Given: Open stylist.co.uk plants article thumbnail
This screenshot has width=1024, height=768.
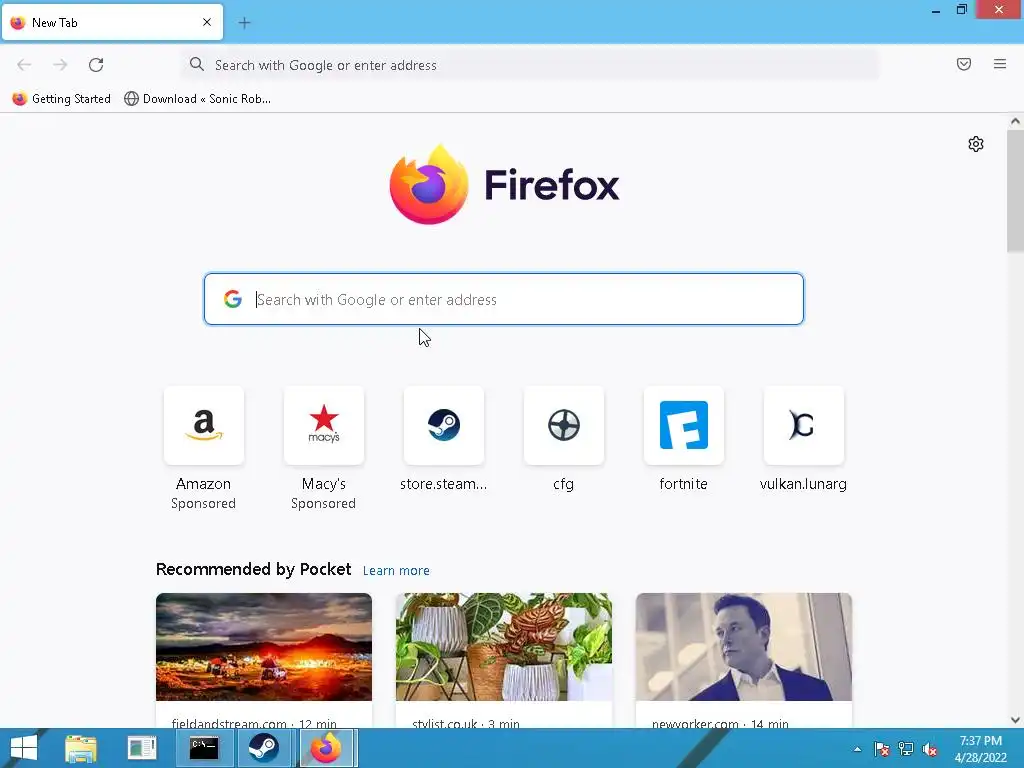Looking at the screenshot, I should click(504, 647).
